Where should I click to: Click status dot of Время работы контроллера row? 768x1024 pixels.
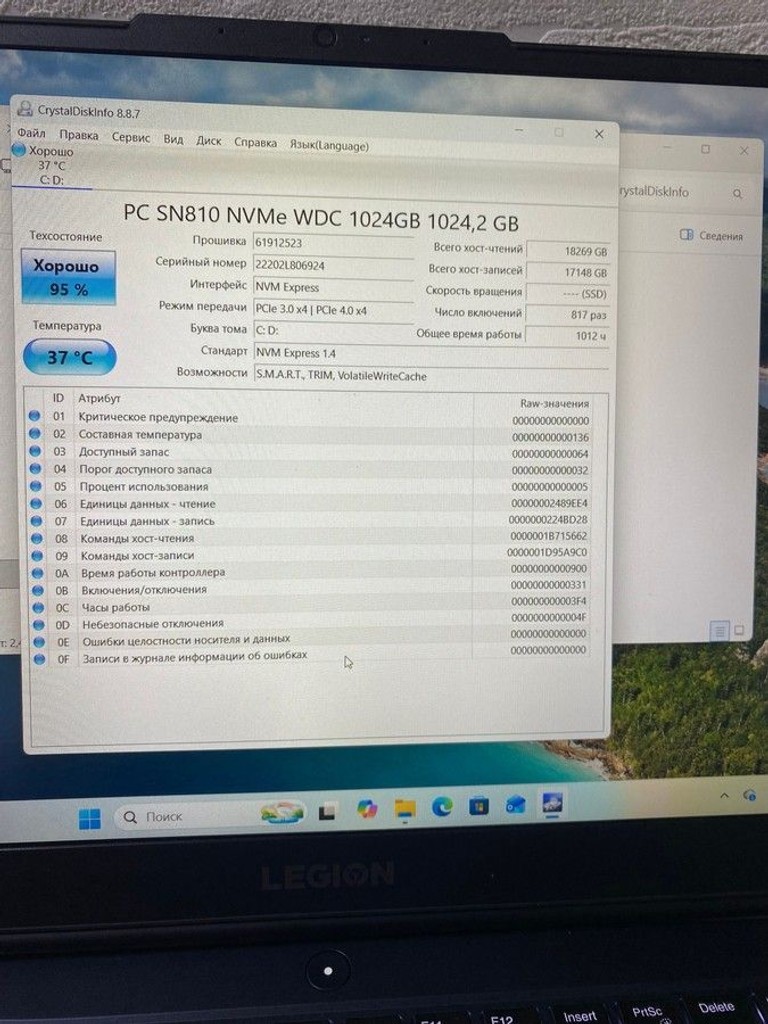click(x=37, y=573)
